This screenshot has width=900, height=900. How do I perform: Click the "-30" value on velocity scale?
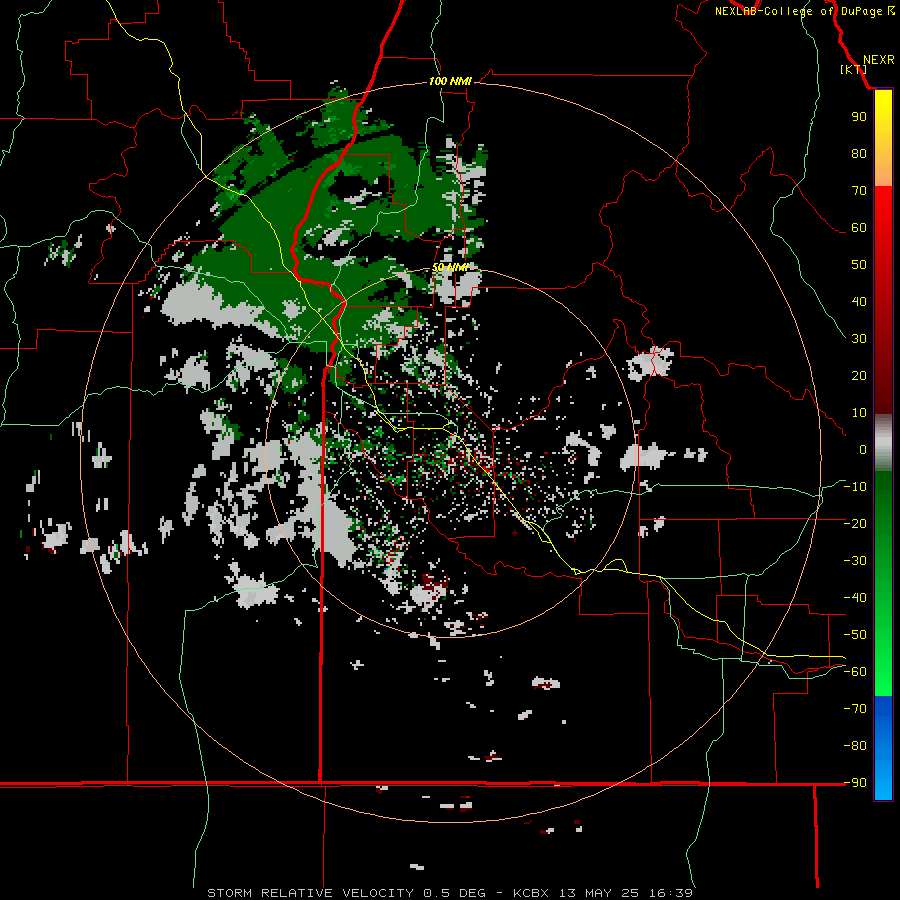855,561
